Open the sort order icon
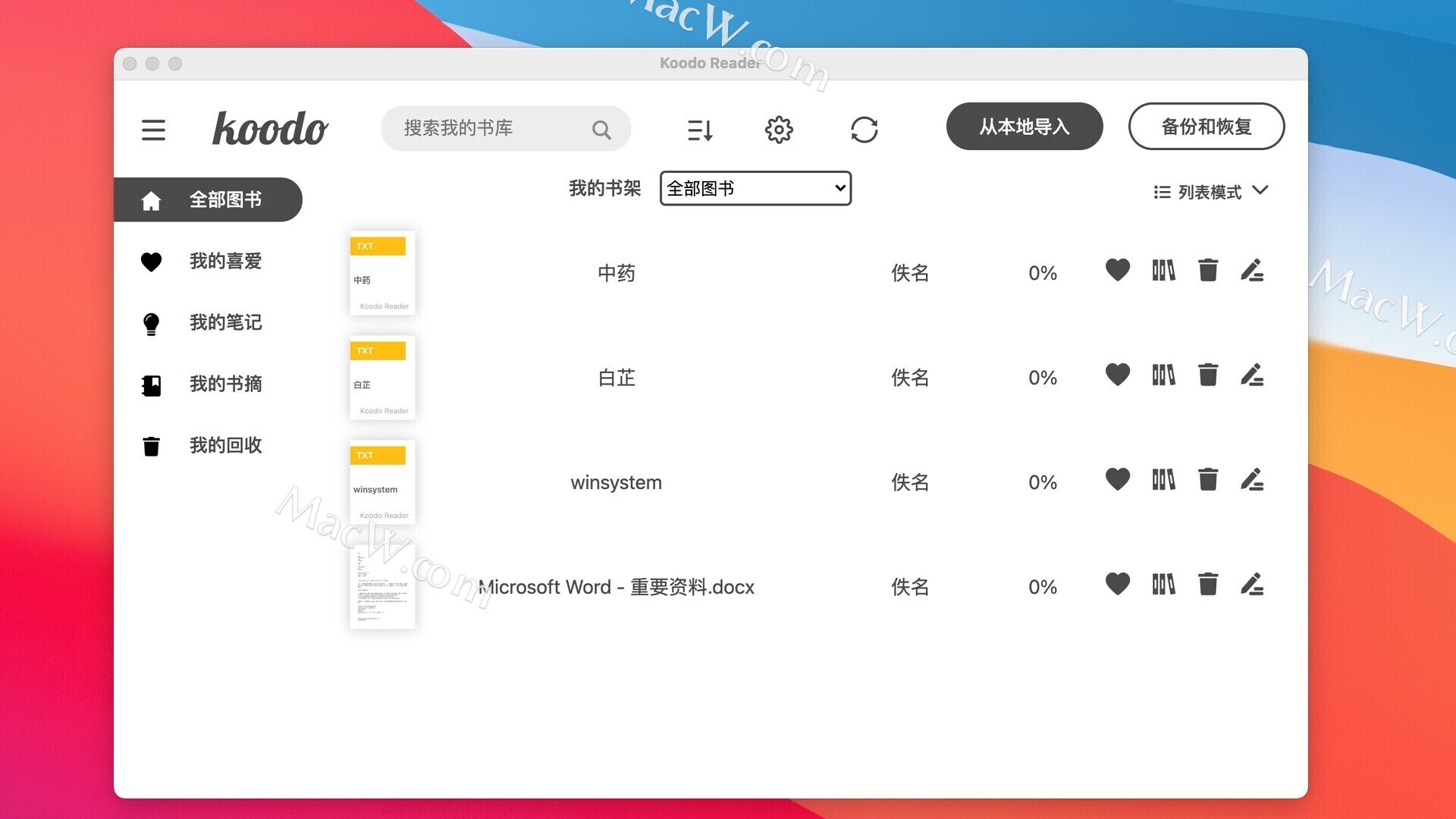The height and width of the screenshot is (819, 1456). click(x=700, y=130)
